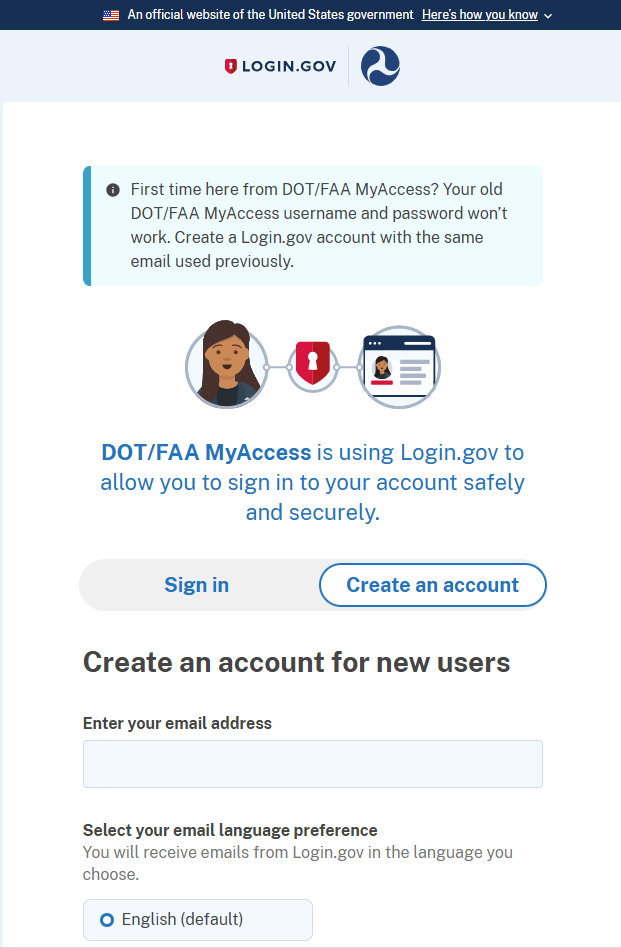Click the DOT/FAA MyAccess blue heading
Image resolution: width=621 pixels, height=948 pixels.
tap(205, 452)
